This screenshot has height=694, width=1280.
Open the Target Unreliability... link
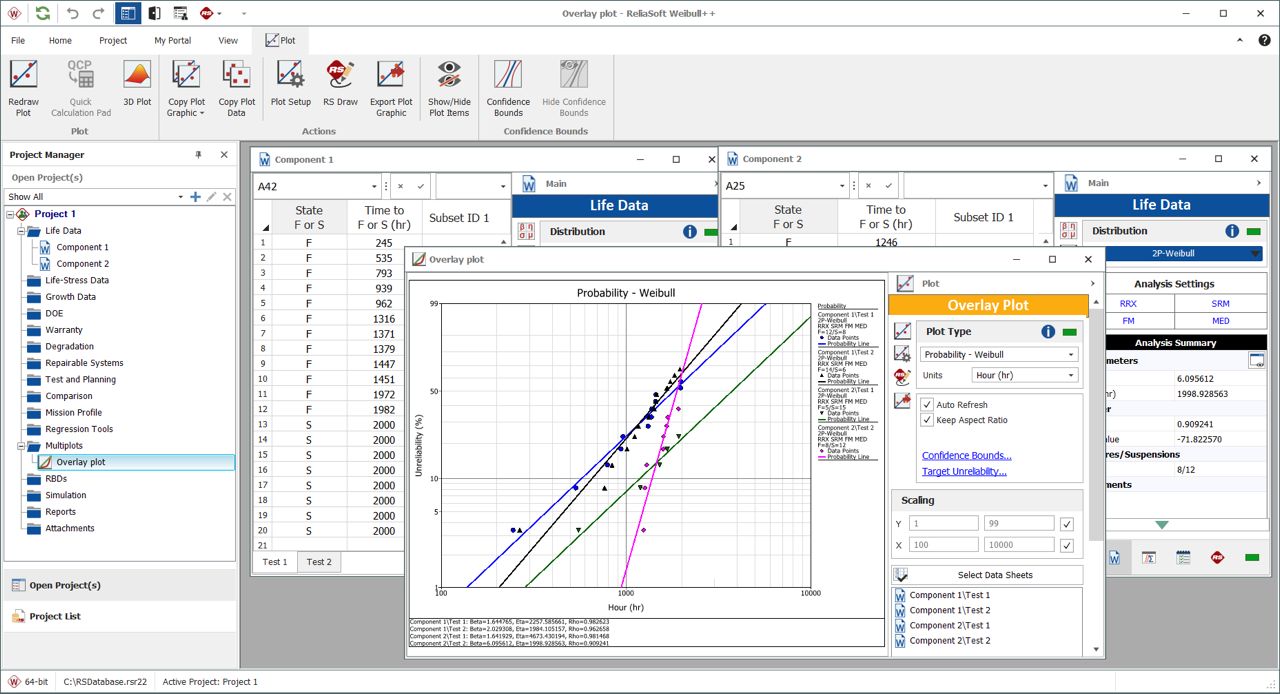pyautogui.click(x=964, y=471)
